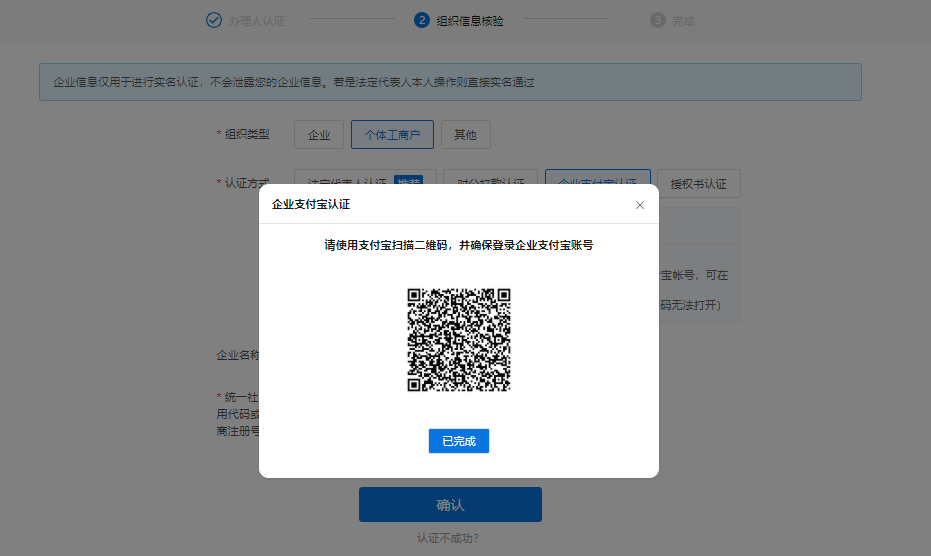
Task: Click the 组织类型 field label
Action: 247,134
